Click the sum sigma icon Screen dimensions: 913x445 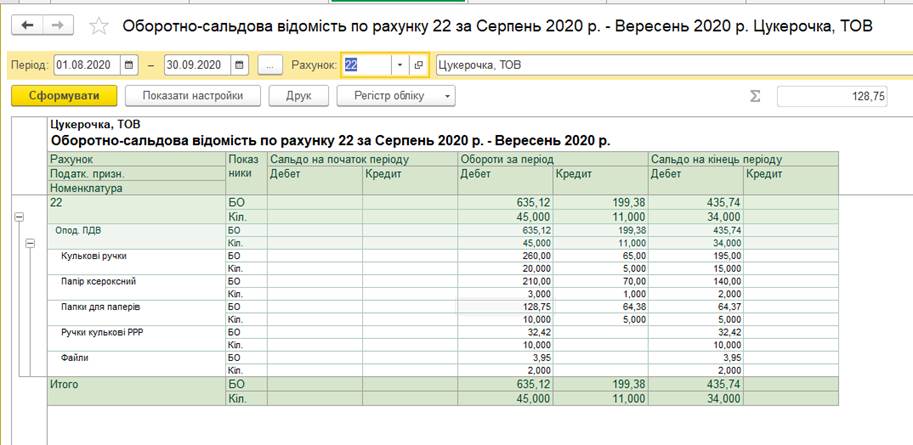click(x=755, y=96)
